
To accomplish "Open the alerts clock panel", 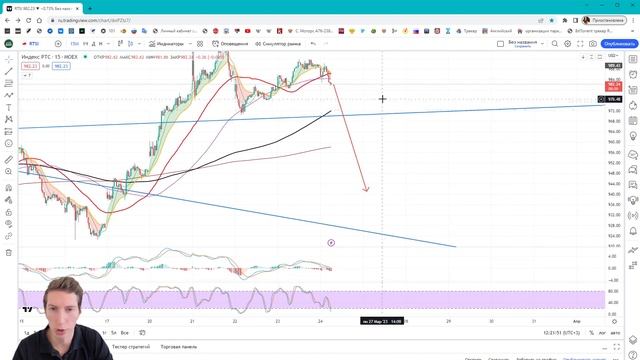I will [x=633, y=74].
